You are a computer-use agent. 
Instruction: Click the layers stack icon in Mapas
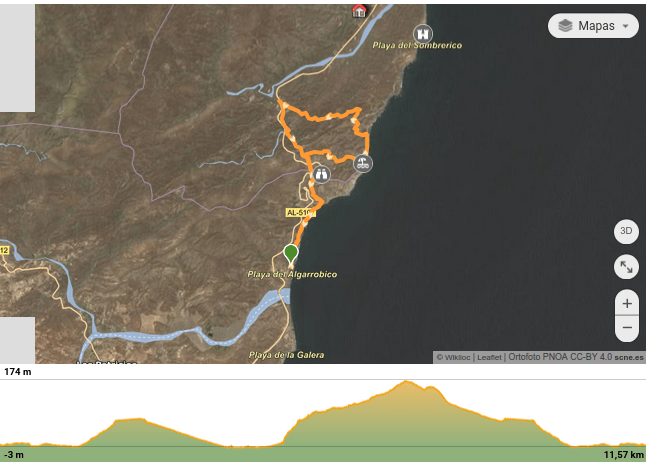pos(565,26)
